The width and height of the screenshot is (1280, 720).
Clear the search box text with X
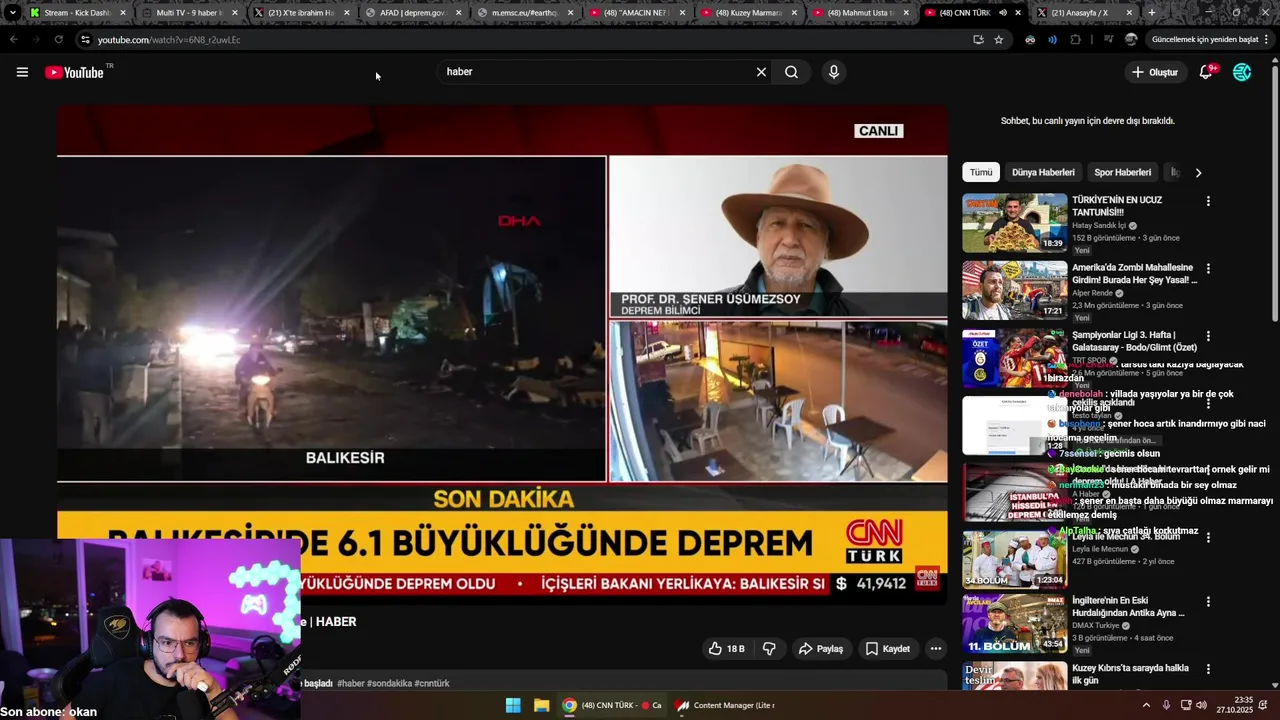point(761,72)
